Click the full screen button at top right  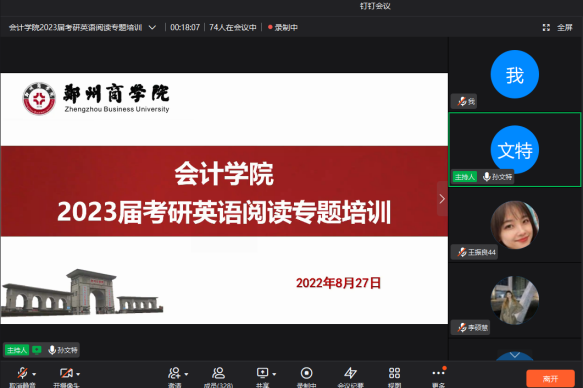(557, 28)
